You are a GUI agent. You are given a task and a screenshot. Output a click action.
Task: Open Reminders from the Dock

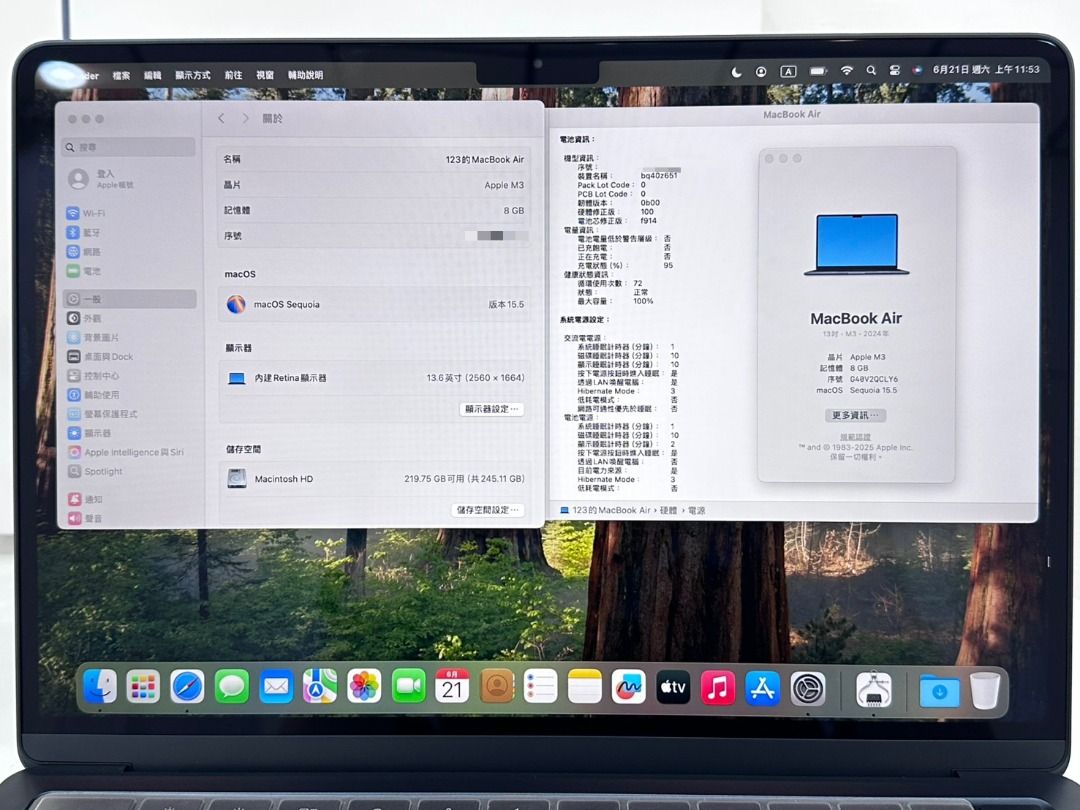[x=541, y=687]
